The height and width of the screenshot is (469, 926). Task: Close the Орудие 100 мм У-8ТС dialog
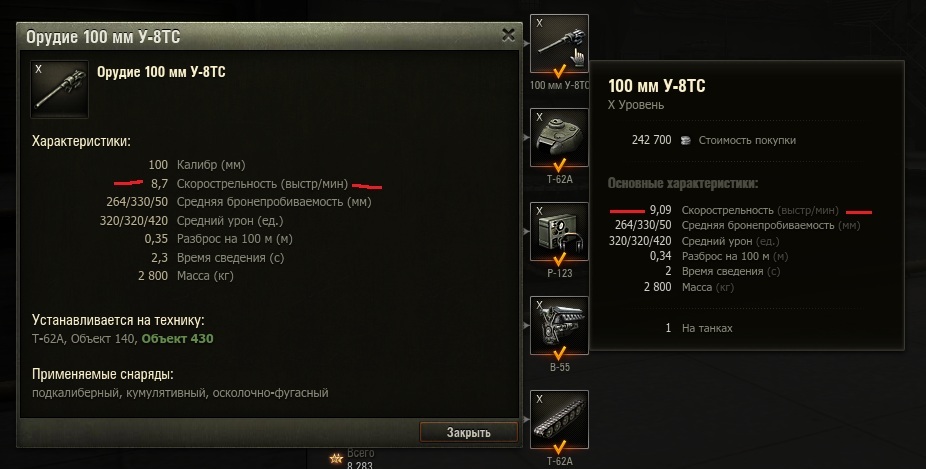(x=508, y=35)
